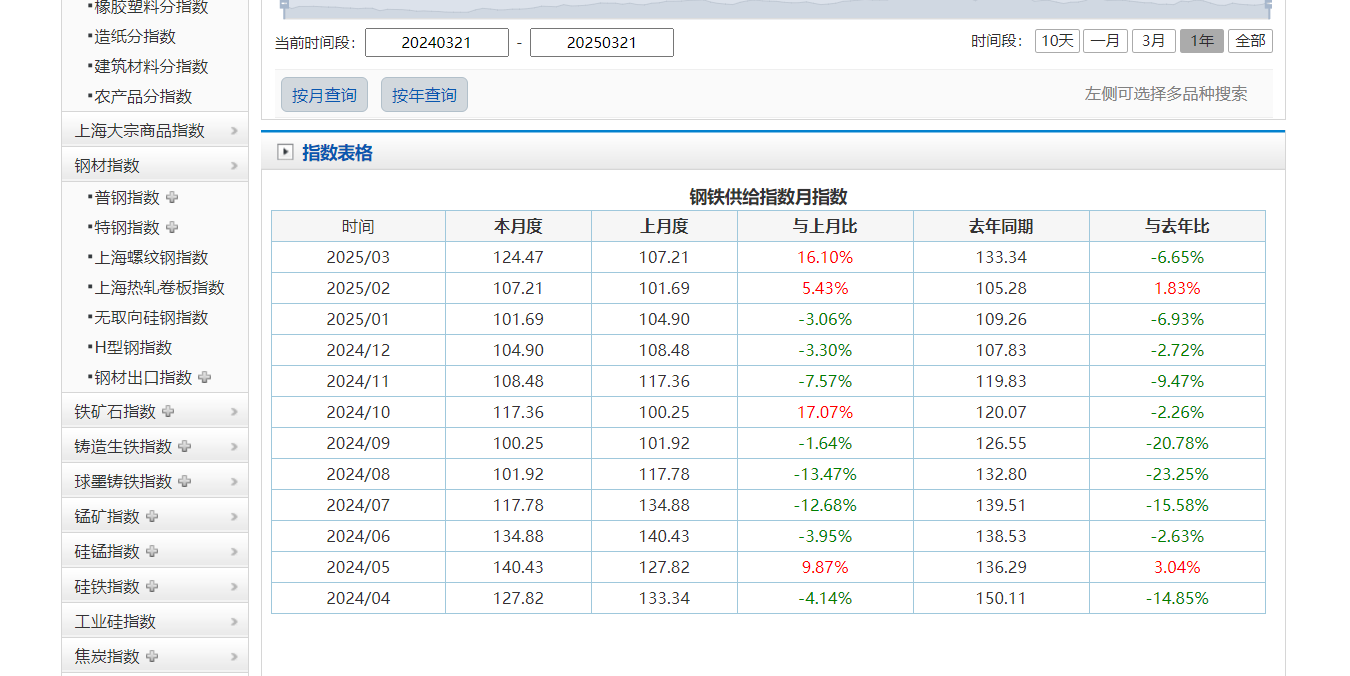Click the 2025/03 date cell
This screenshot has width=1350, height=676.
click(x=358, y=257)
